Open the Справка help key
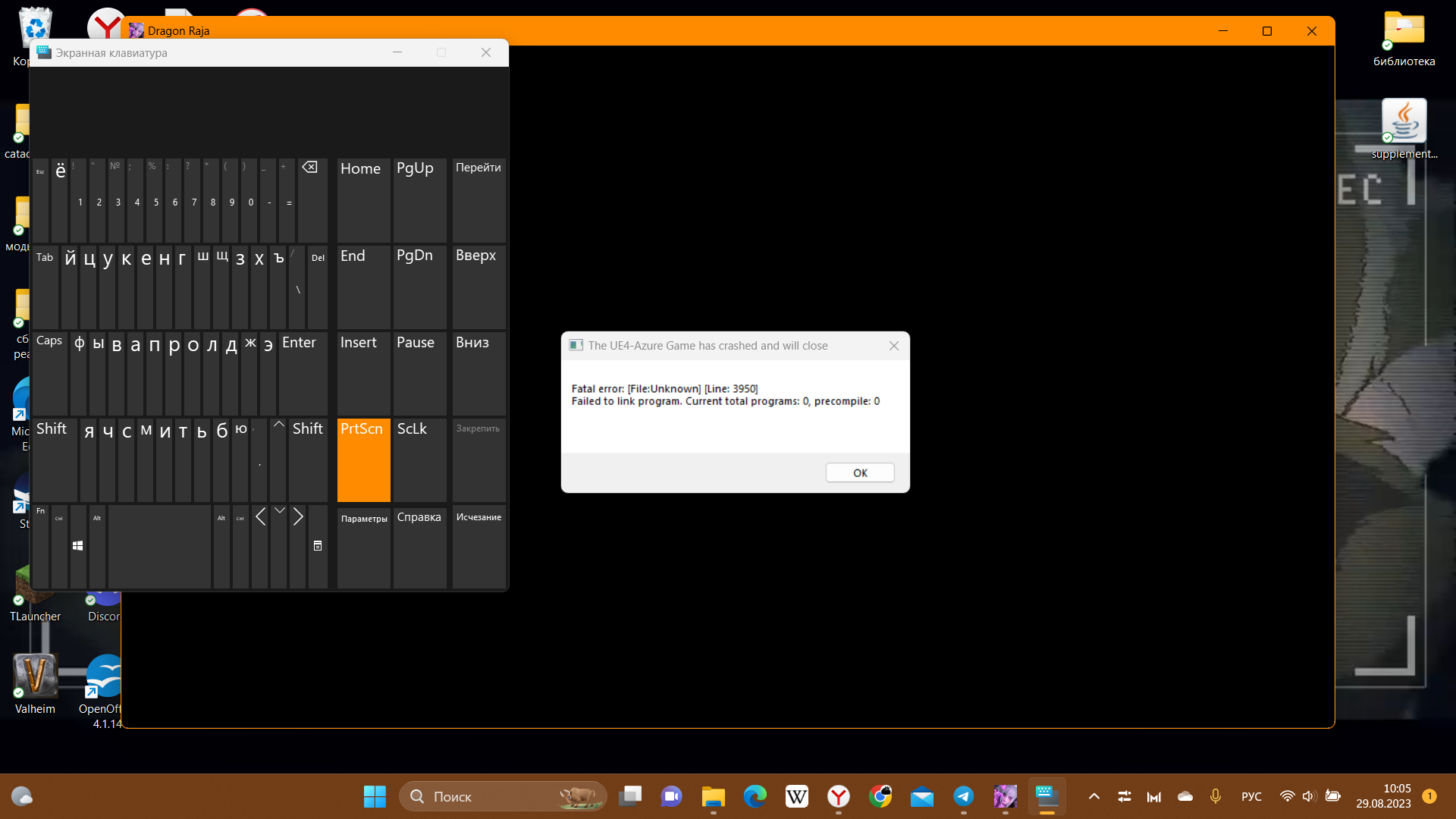The image size is (1456, 819). [x=419, y=546]
